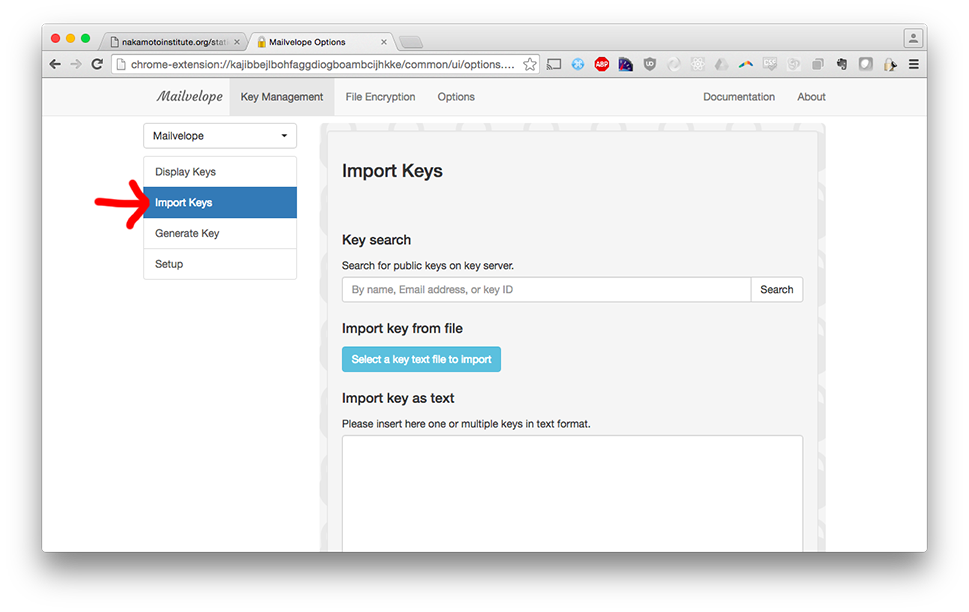The height and width of the screenshot is (612, 969).
Task: Click 'Please insert here one or multiple keys' text
Action: [x=466, y=424]
